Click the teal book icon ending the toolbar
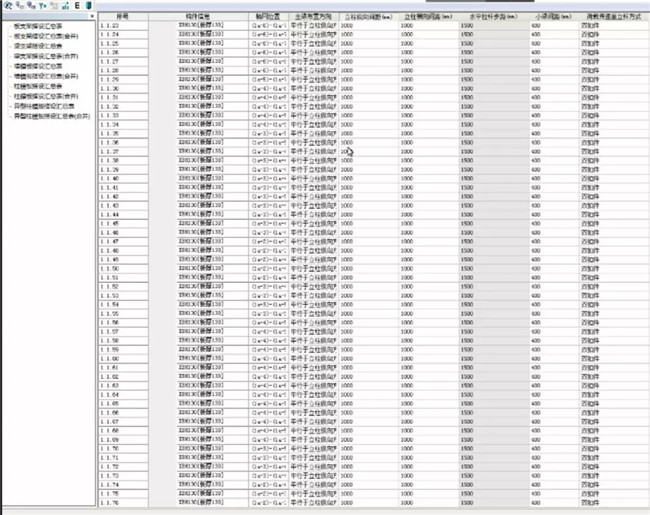 coord(88,6)
